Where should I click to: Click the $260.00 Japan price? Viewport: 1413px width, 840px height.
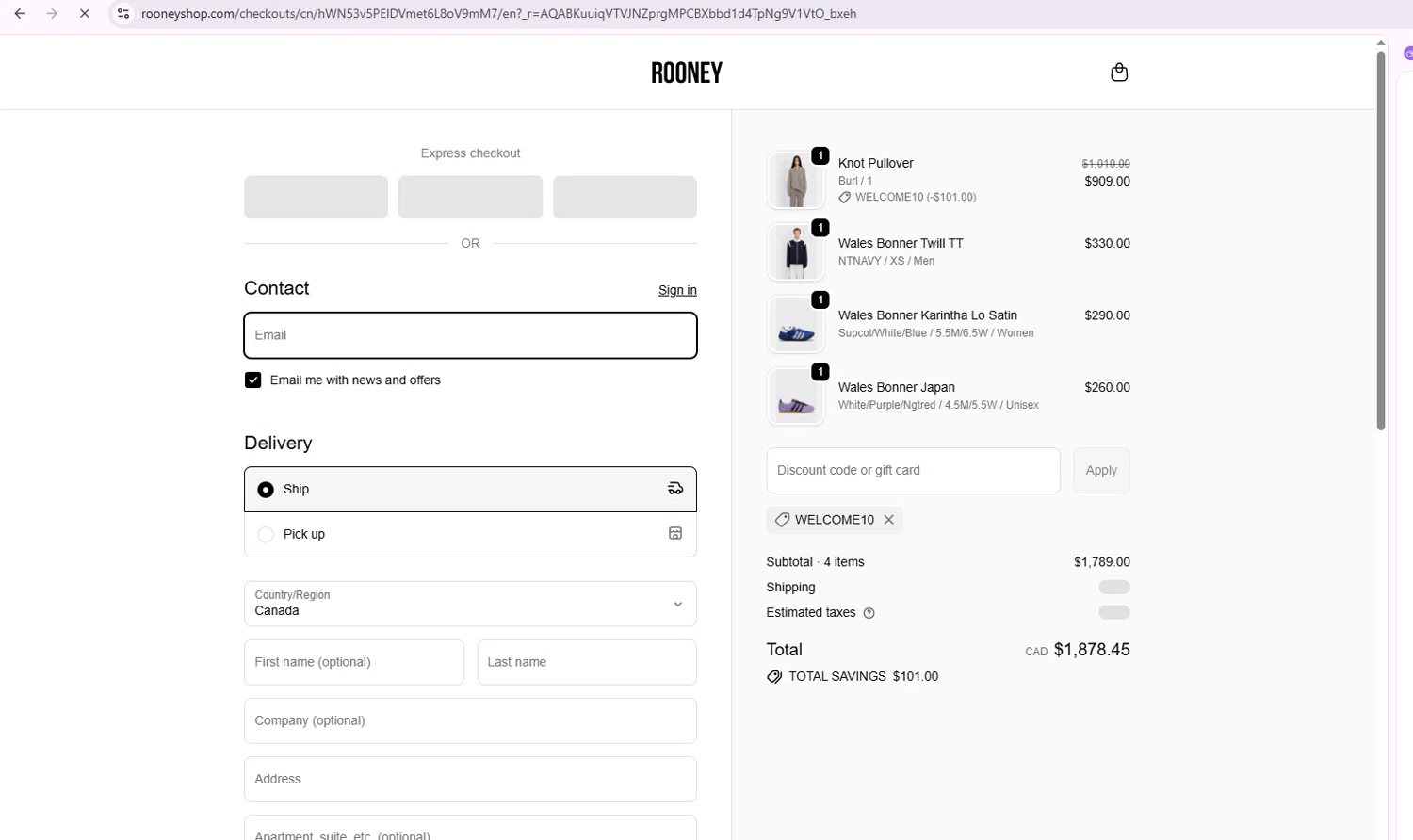(x=1107, y=387)
